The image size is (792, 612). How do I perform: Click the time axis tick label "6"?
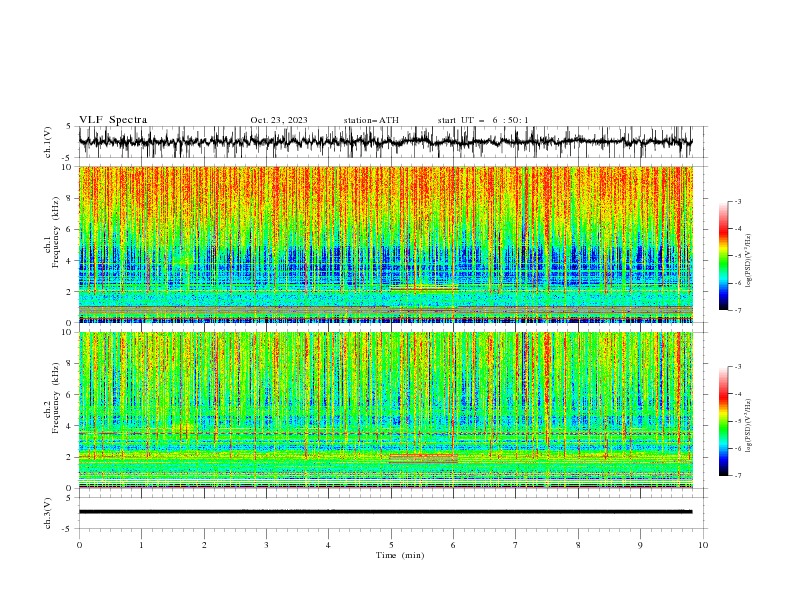click(x=453, y=545)
